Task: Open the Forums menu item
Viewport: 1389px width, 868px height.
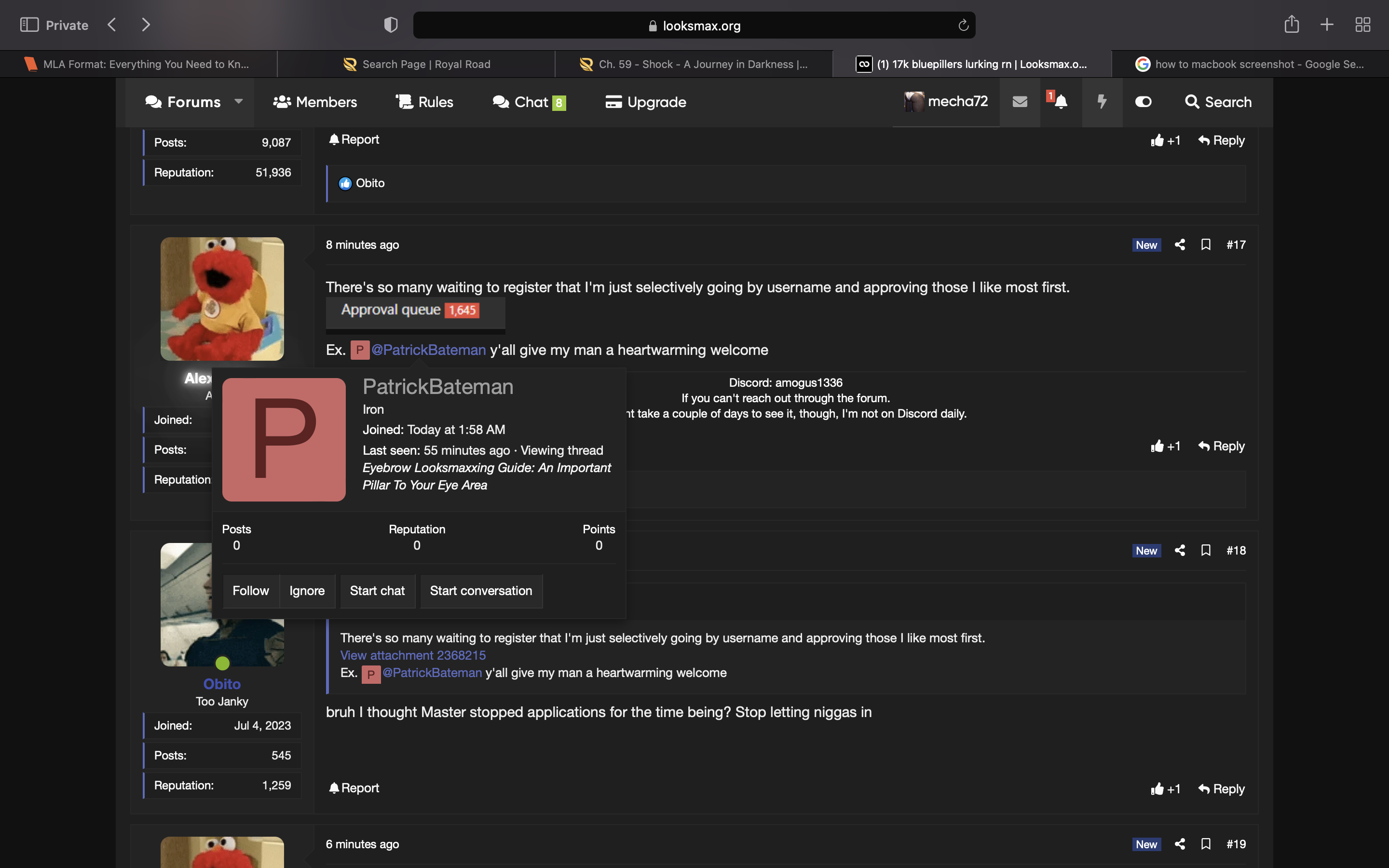Action: [183, 102]
